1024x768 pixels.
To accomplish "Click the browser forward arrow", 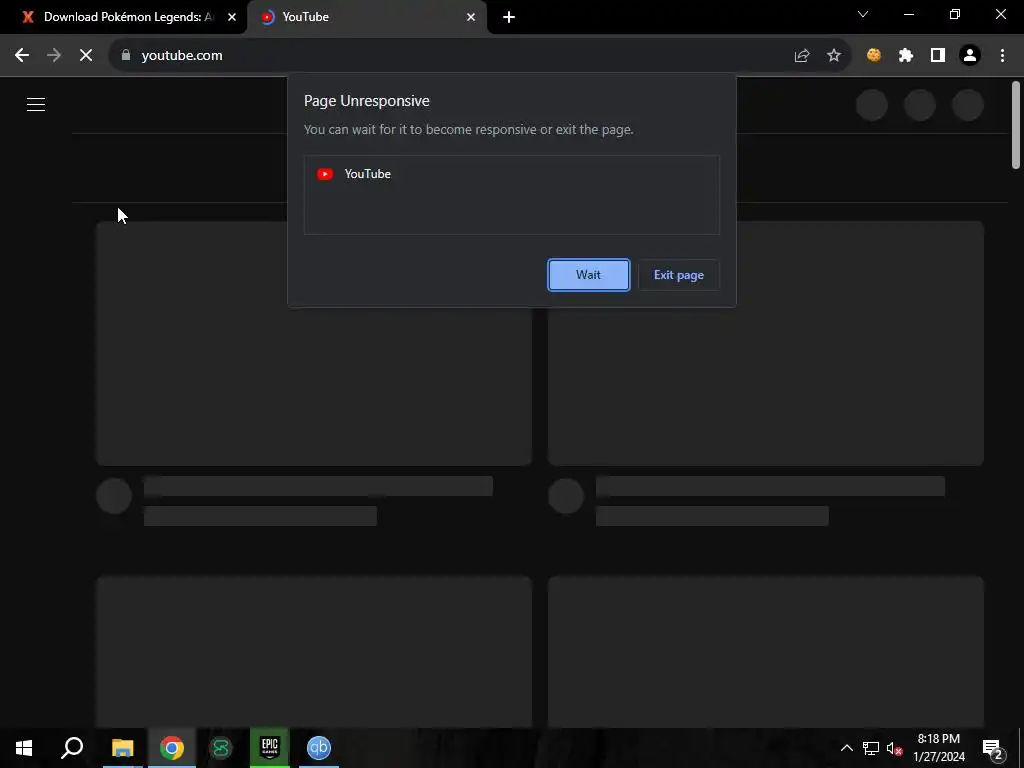I will pos(54,56).
